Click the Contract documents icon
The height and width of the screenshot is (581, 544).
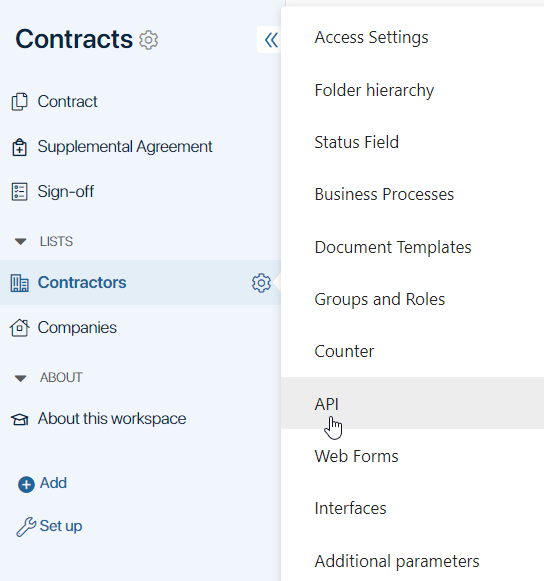click(19, 102)
